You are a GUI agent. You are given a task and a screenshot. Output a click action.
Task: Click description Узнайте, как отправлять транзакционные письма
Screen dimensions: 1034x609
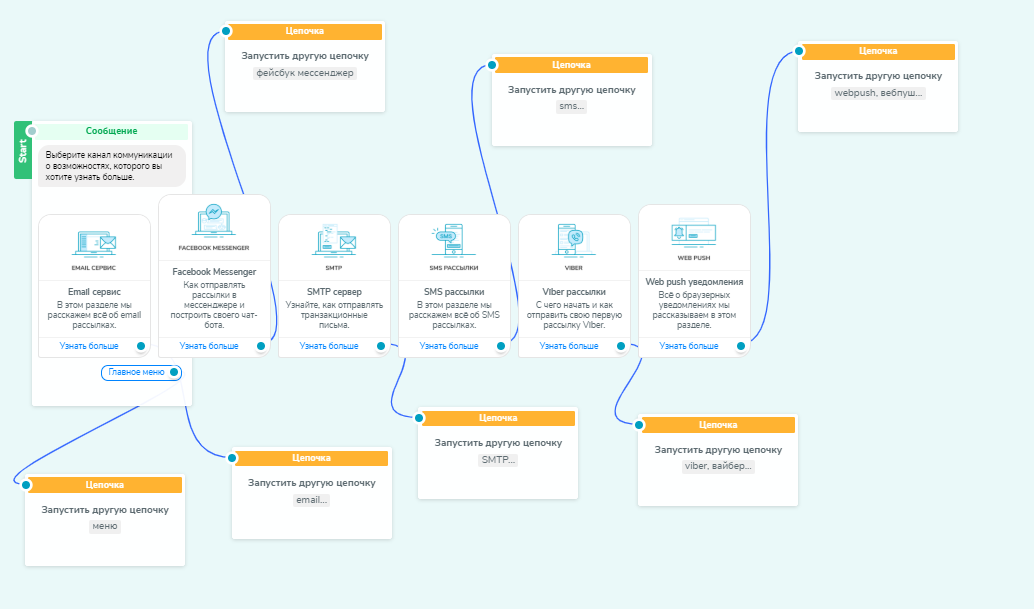click(x=334, y=315)
